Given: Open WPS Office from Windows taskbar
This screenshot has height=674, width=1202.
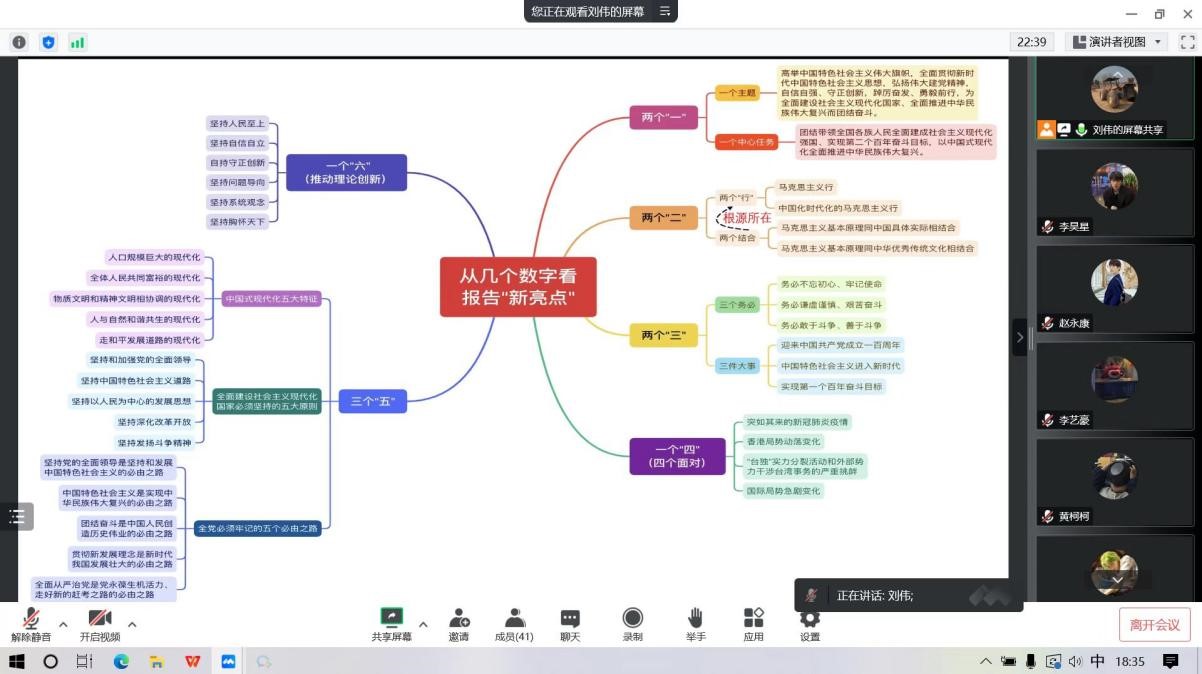Looking at the screenshot, I should 192,662.
